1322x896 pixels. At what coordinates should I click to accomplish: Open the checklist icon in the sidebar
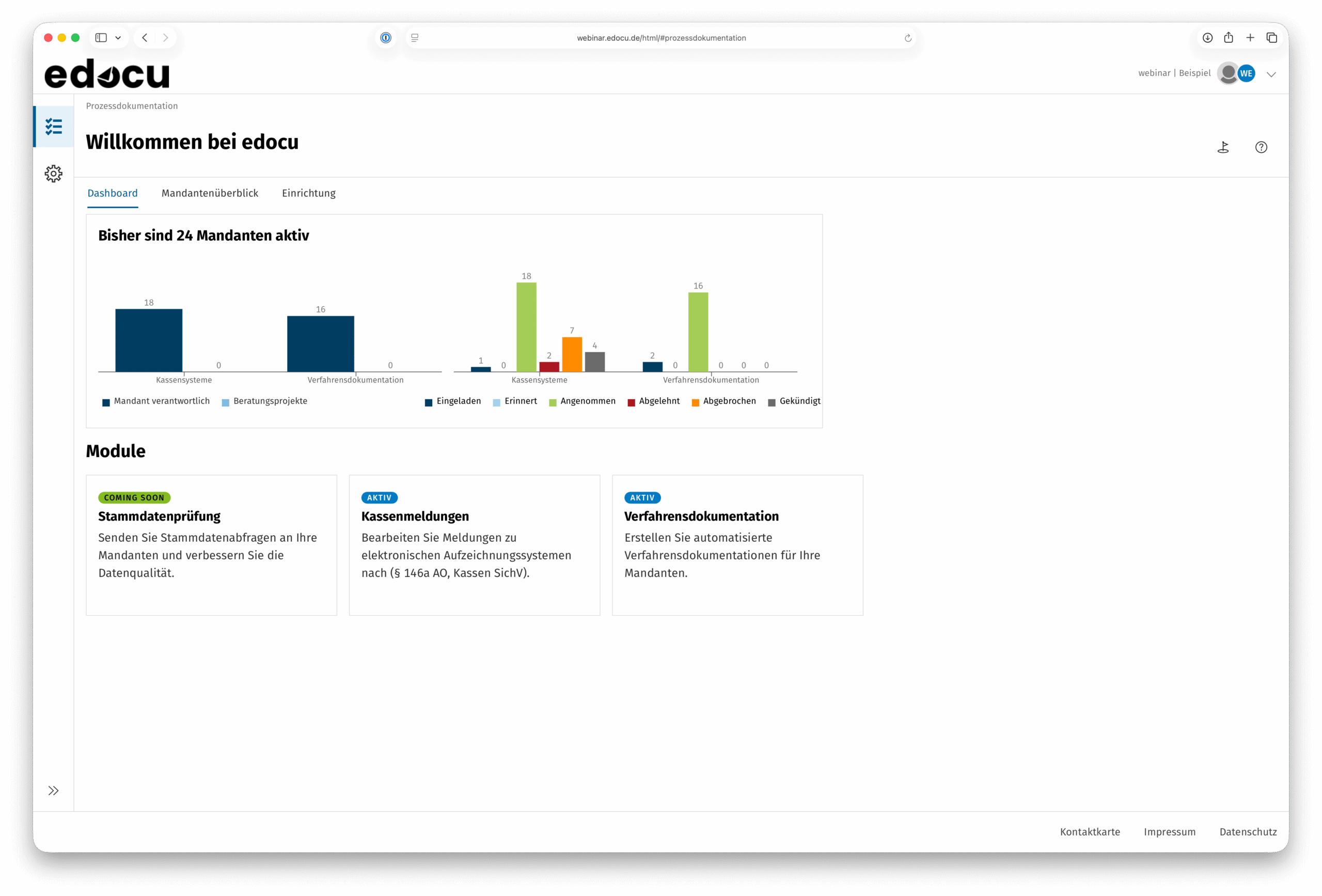[x=54, y=127]
